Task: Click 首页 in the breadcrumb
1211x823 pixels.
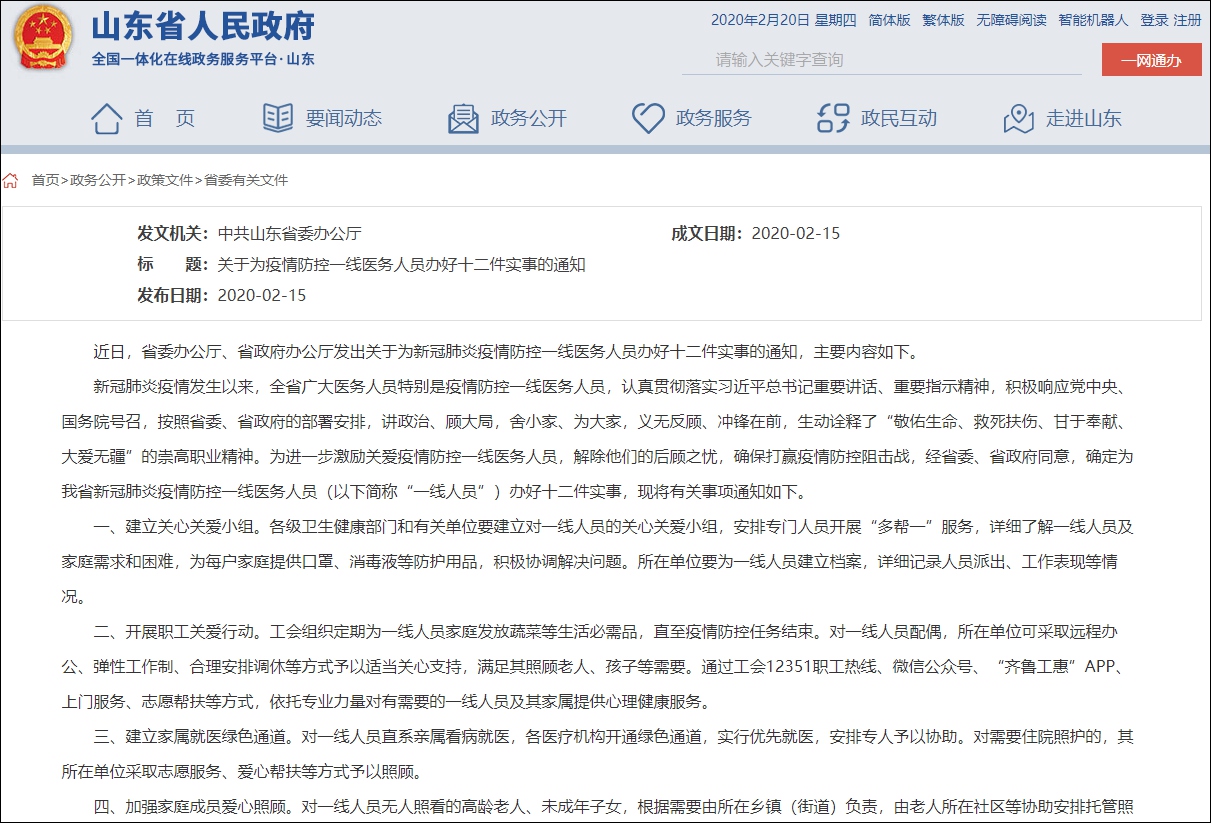Action: coord(45,180)
